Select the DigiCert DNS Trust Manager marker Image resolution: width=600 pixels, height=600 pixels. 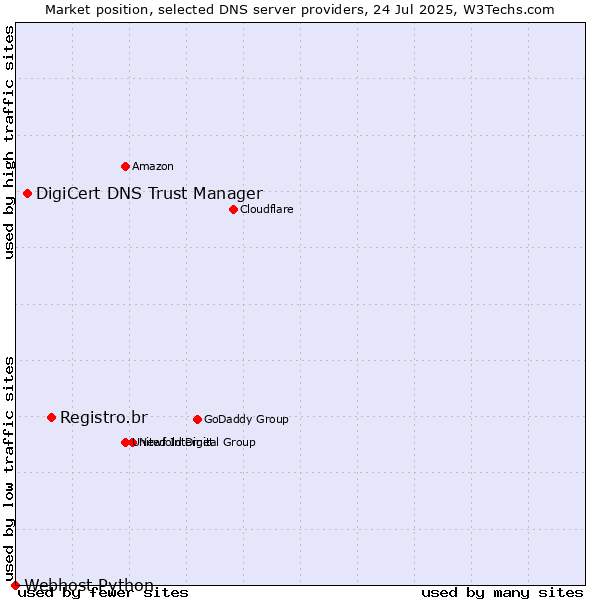click(x=27, y=194)
